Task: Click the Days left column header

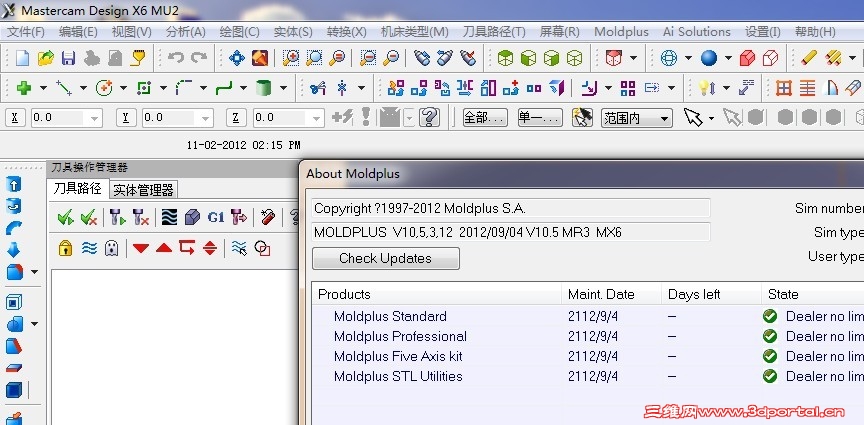Action: (711, 294)
